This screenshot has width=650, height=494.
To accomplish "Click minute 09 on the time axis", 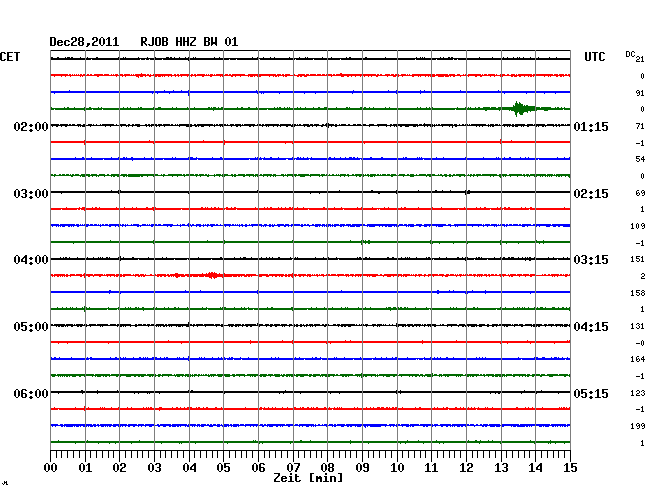I will point(362,467).
